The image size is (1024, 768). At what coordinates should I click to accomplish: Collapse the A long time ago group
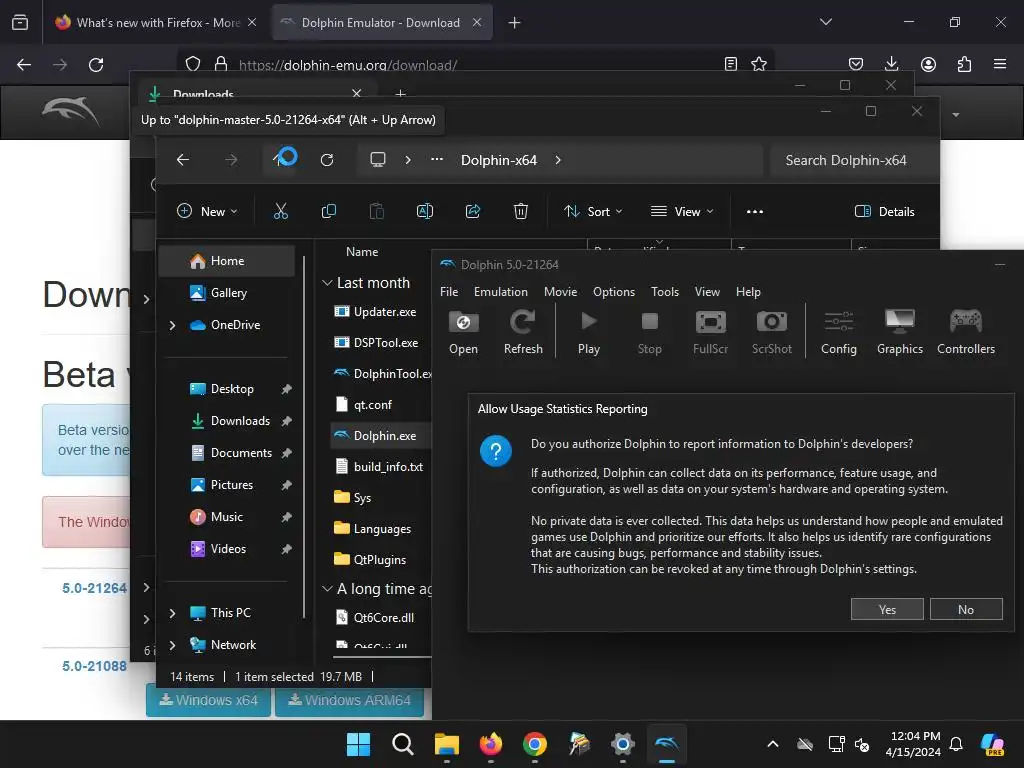tap(327, 588)
